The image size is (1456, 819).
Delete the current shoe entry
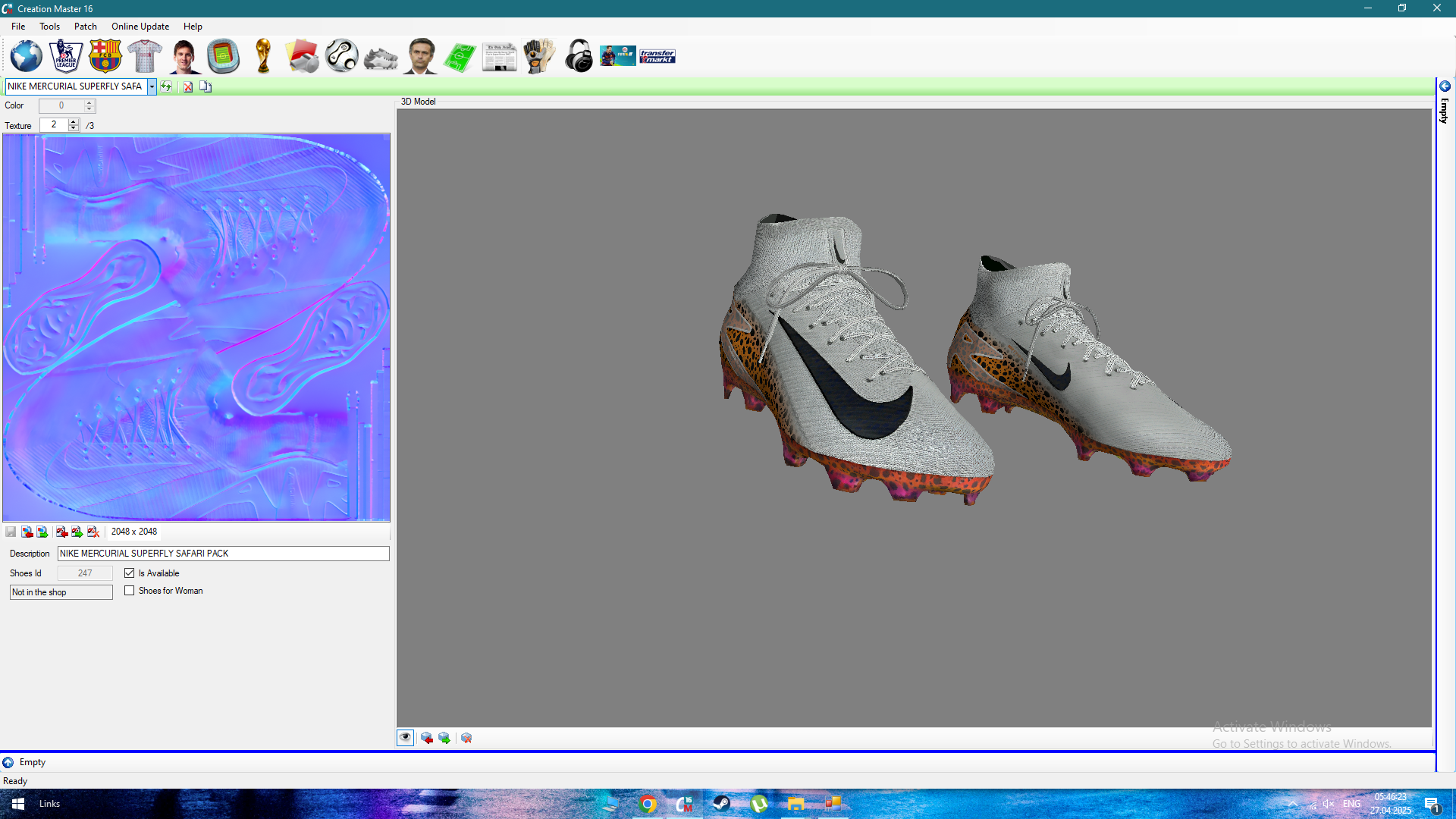[188, 86]
